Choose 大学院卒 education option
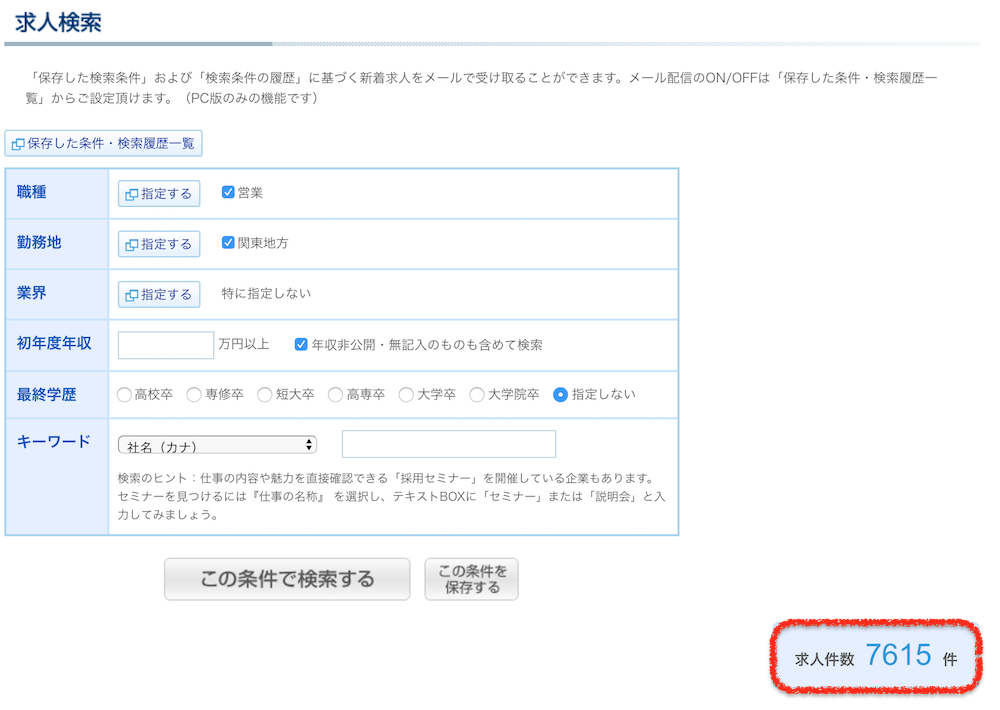Screen dimensions: 1000x710 tap(477, 395)
